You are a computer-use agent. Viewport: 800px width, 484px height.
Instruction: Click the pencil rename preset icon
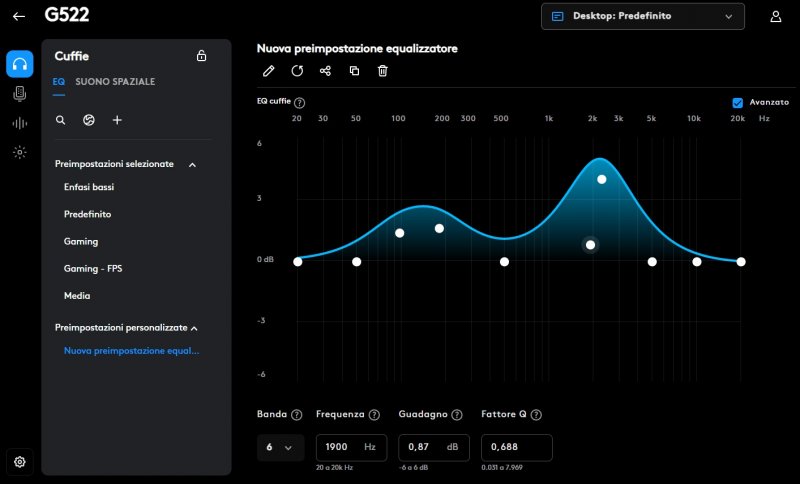268,71
